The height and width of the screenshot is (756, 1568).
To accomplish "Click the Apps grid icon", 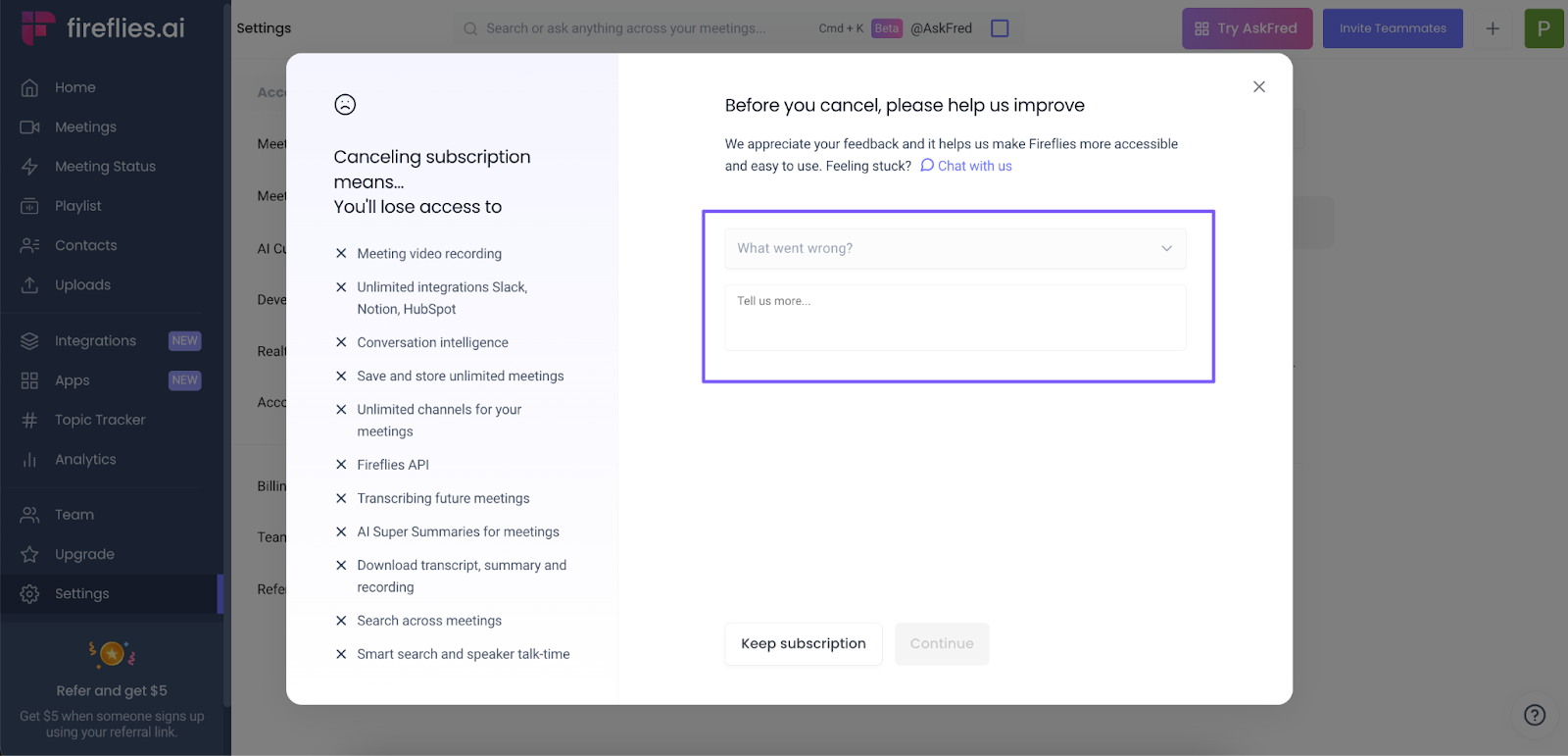I will tap(29, 380).
